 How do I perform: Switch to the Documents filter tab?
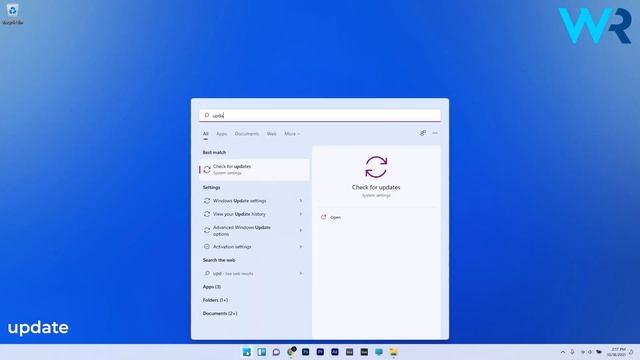[247, 134]
